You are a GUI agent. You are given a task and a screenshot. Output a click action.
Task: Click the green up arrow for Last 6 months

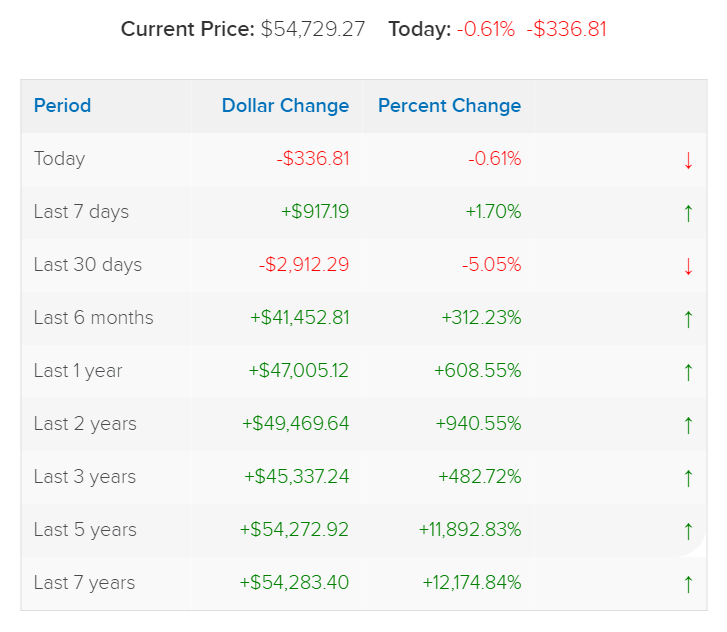tap(688, 319)
